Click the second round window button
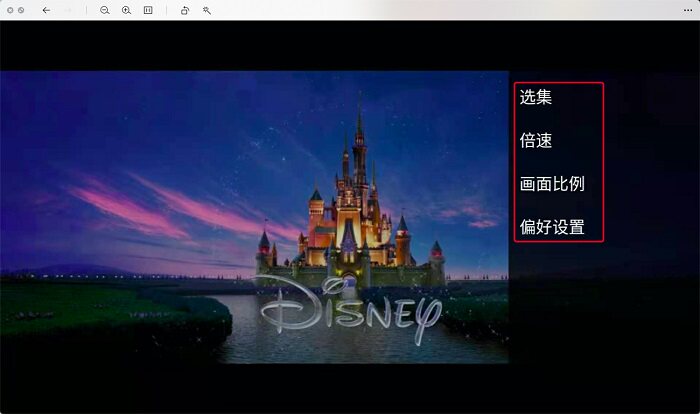 (21, 10)
